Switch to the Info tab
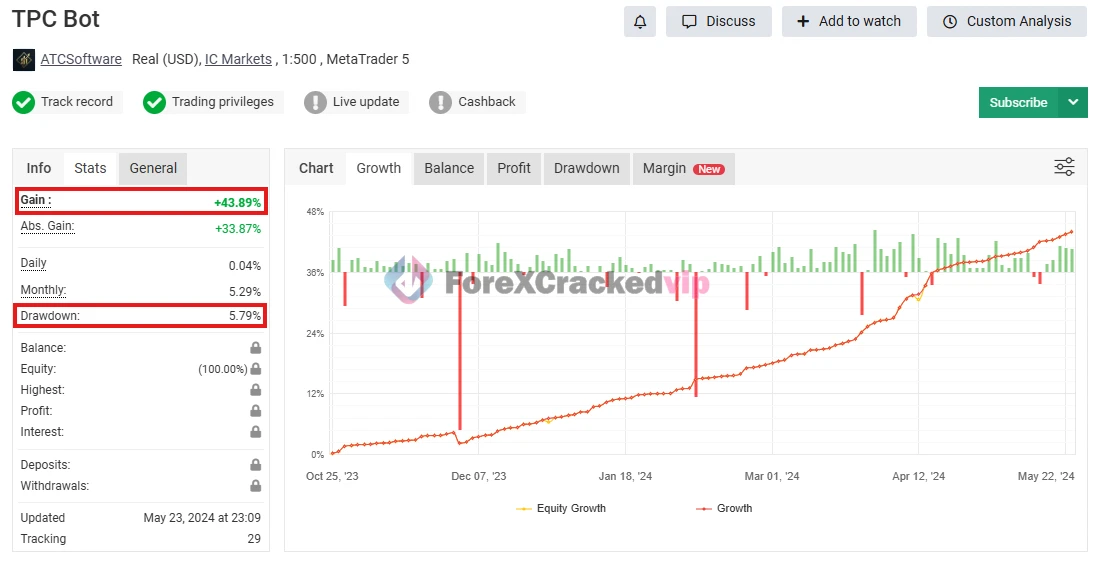1095x562 pixels. [38, 168]
